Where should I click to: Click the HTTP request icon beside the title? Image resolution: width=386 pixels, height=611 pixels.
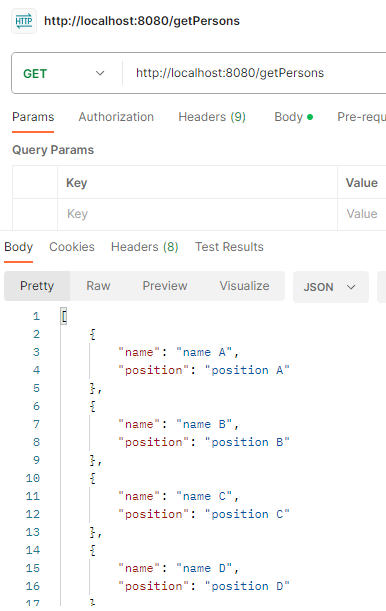pos(24,21)
